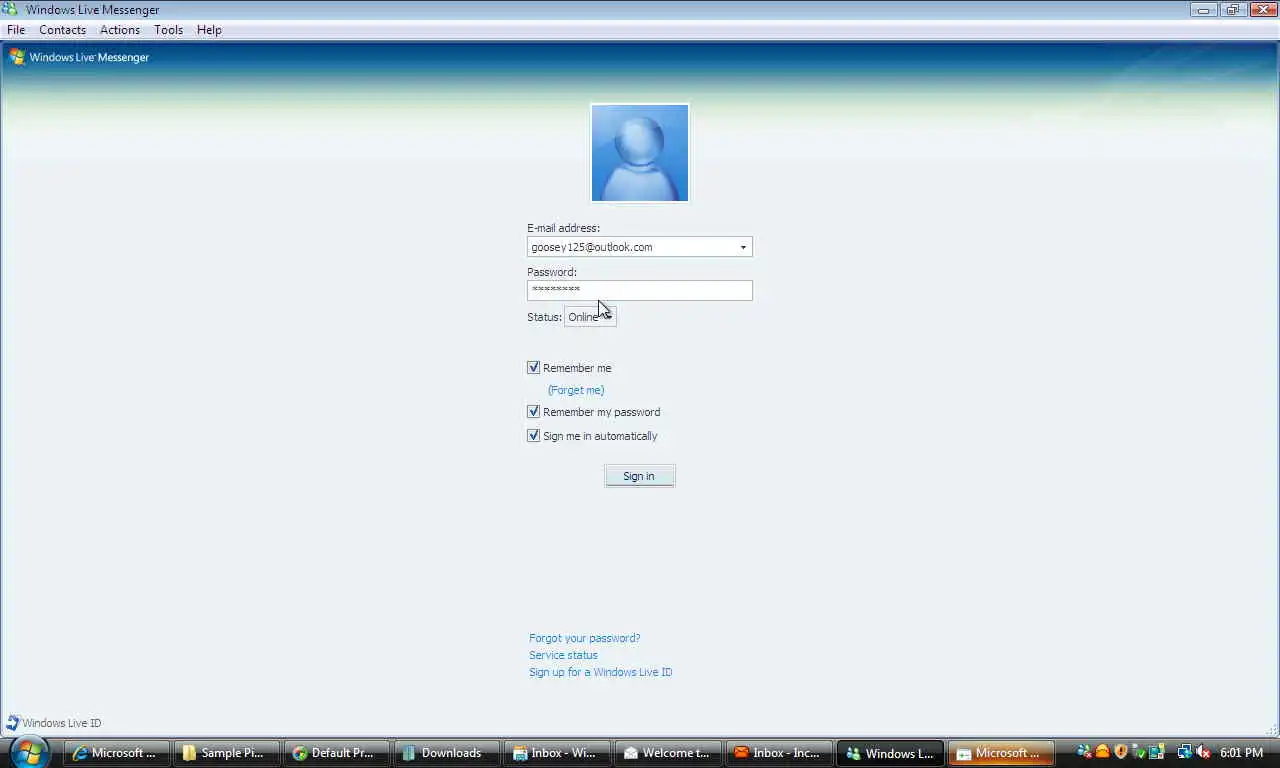Switch to Inbox - Windows Mail taskbar item
The height and width of the screenshot is (768, 1280).
pyautogui.click(x=555, y=753)
